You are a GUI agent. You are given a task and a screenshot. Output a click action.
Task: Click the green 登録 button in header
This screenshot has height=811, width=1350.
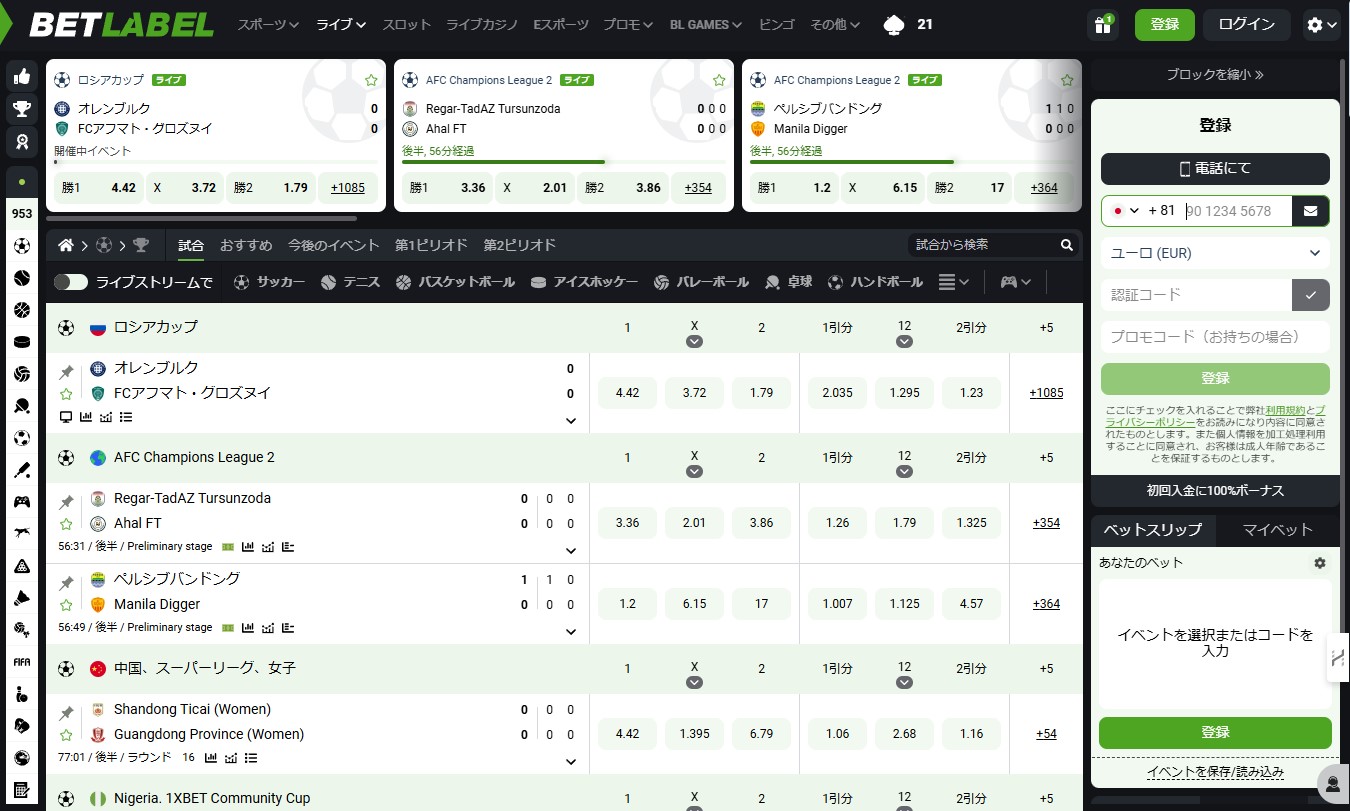tap(1165, 25)
